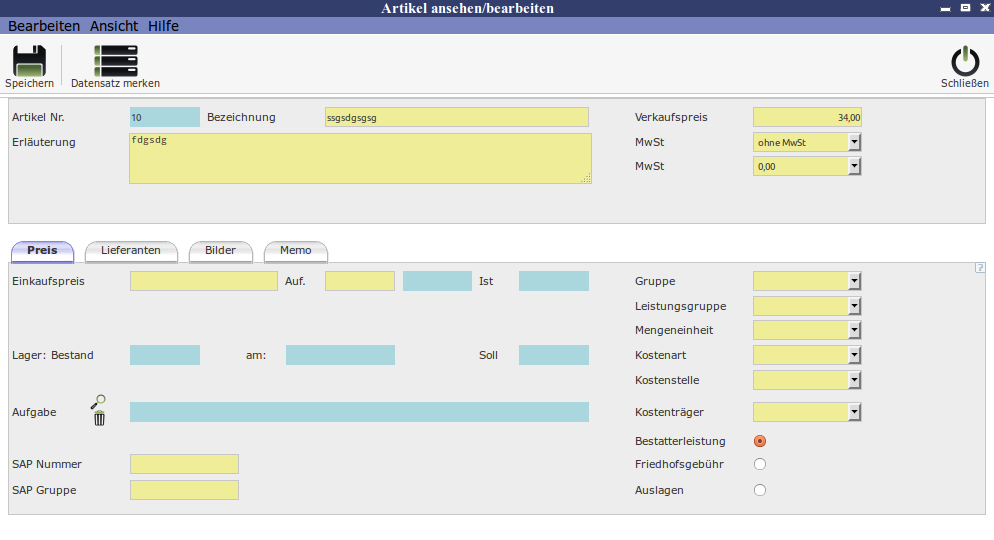Expand the Gruppe dropdown

tap(854, 281)
